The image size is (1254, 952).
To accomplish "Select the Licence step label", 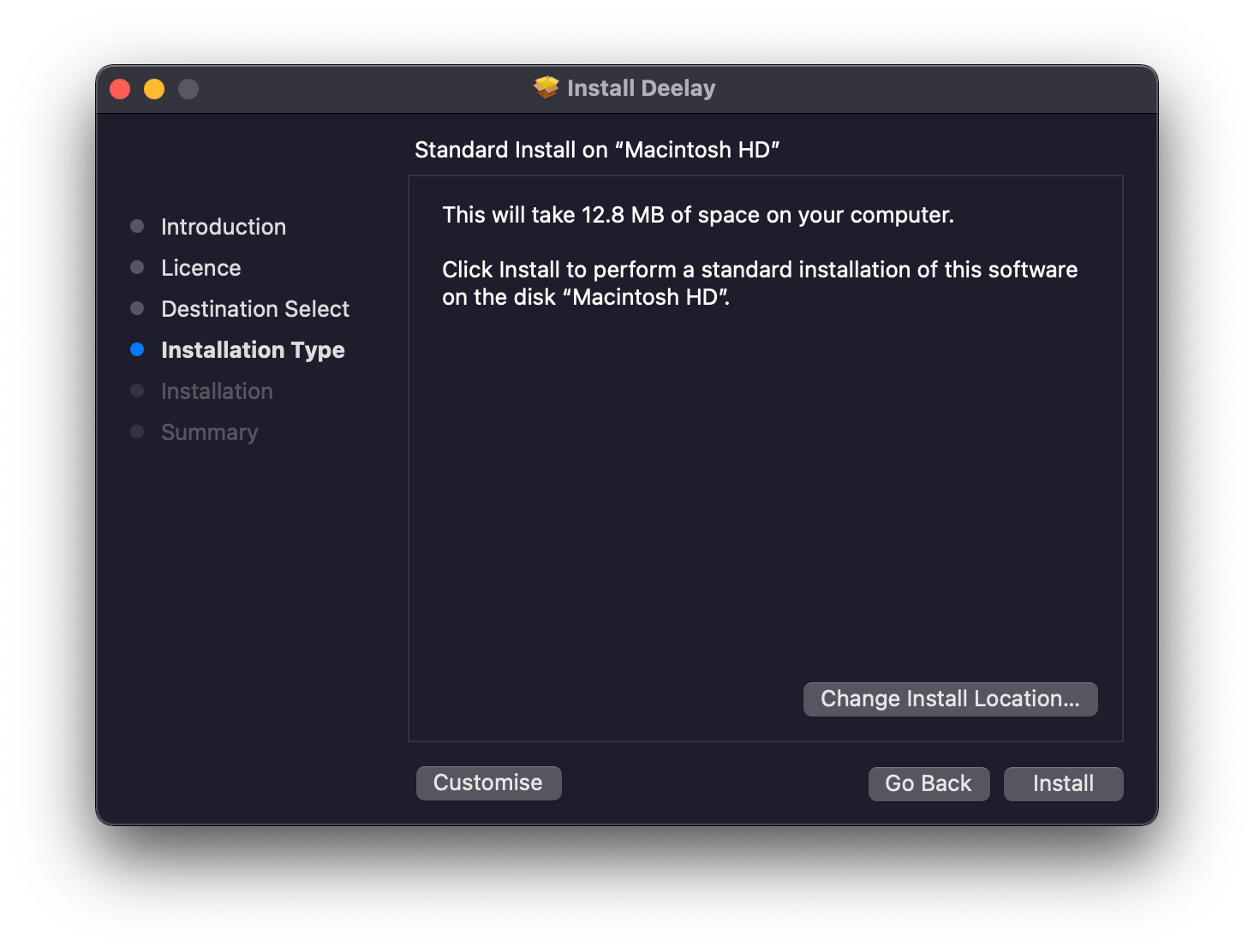I will click(200, 268).
